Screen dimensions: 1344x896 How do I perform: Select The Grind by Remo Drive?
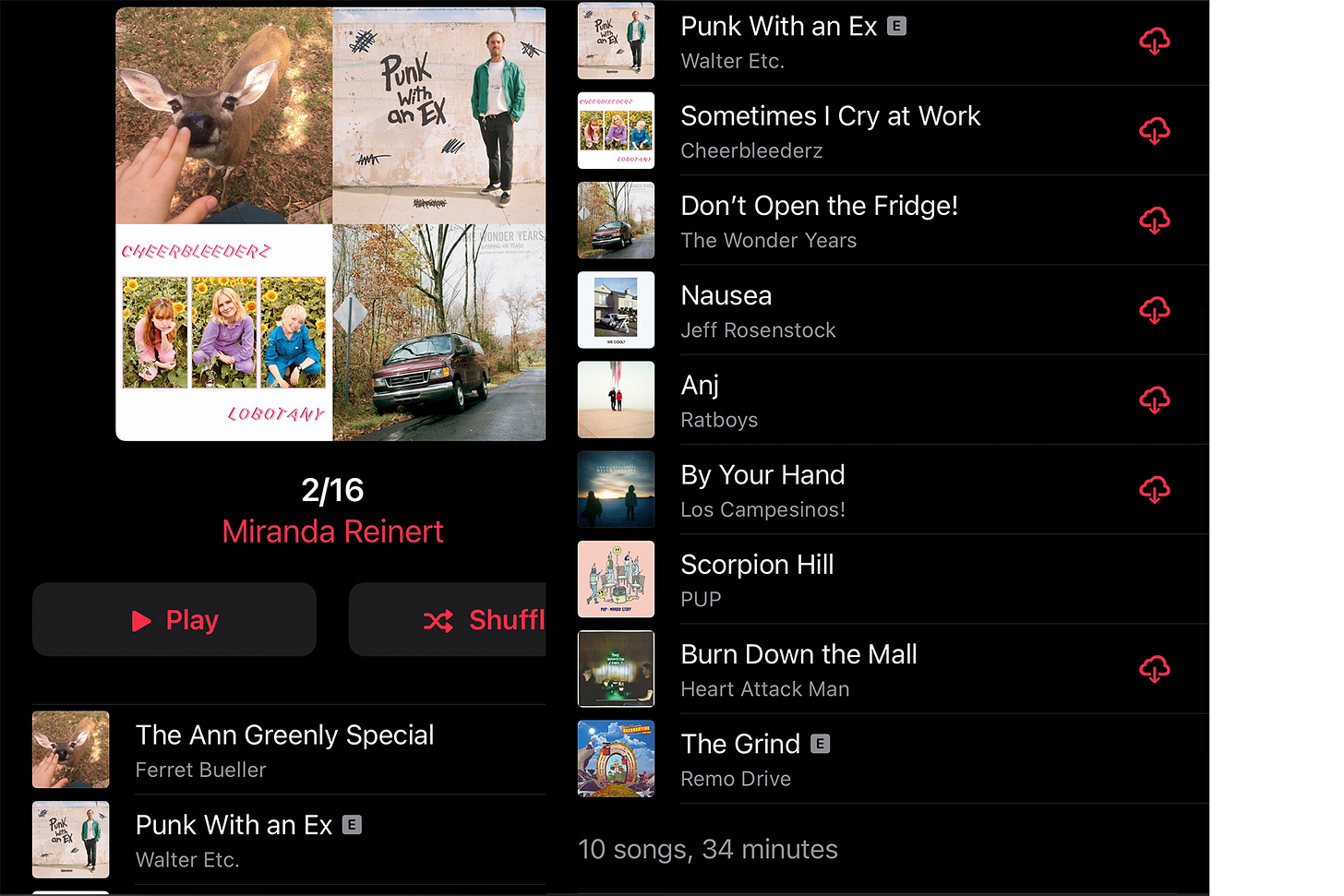(893, 759)
